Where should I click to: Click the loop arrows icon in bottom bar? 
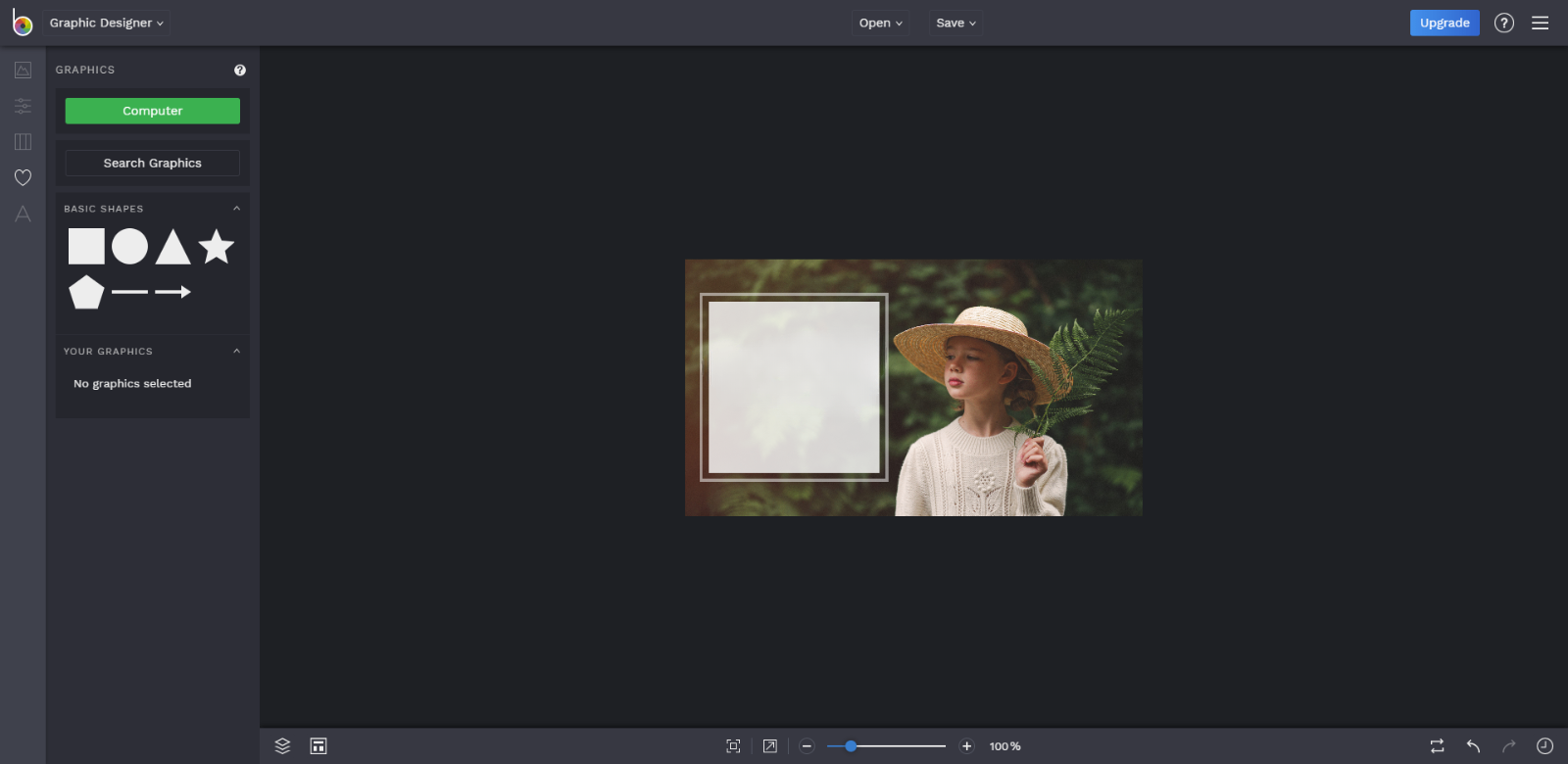1437,746
